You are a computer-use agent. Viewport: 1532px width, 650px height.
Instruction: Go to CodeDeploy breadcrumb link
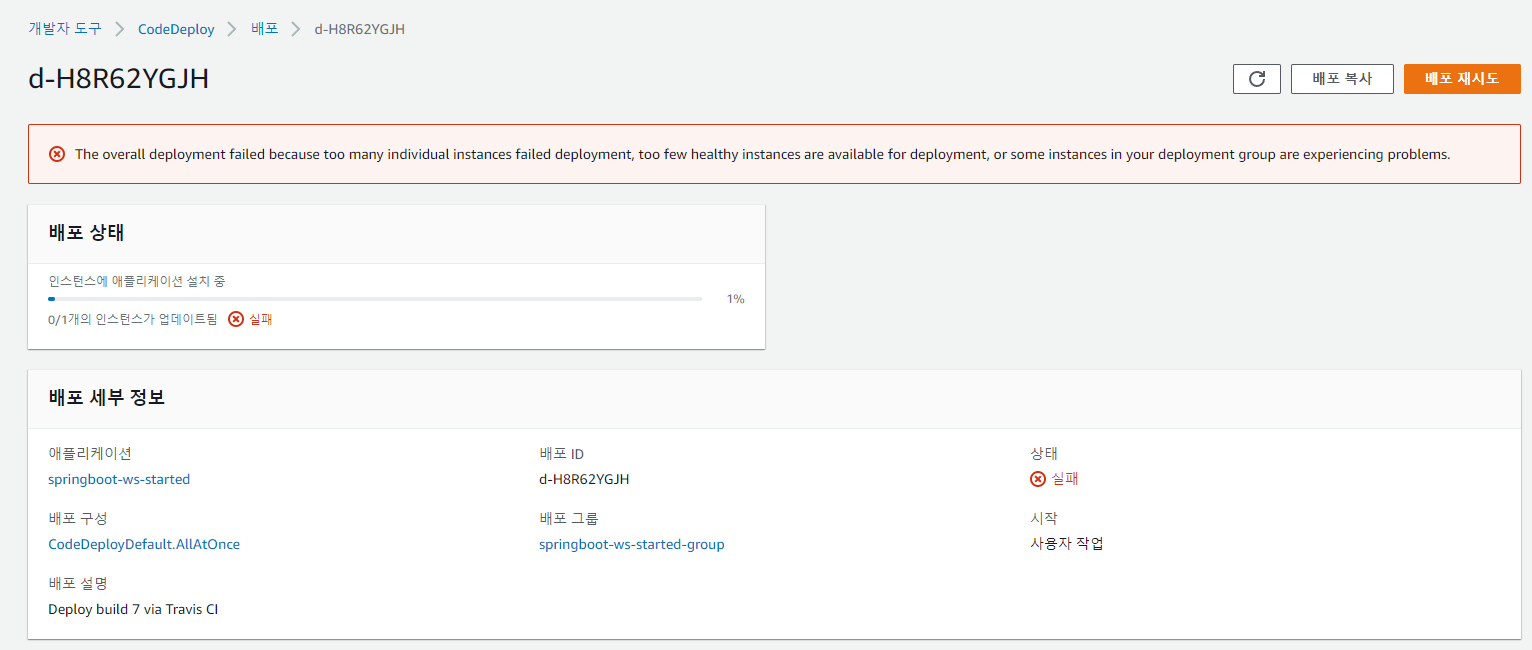point(176,29)
